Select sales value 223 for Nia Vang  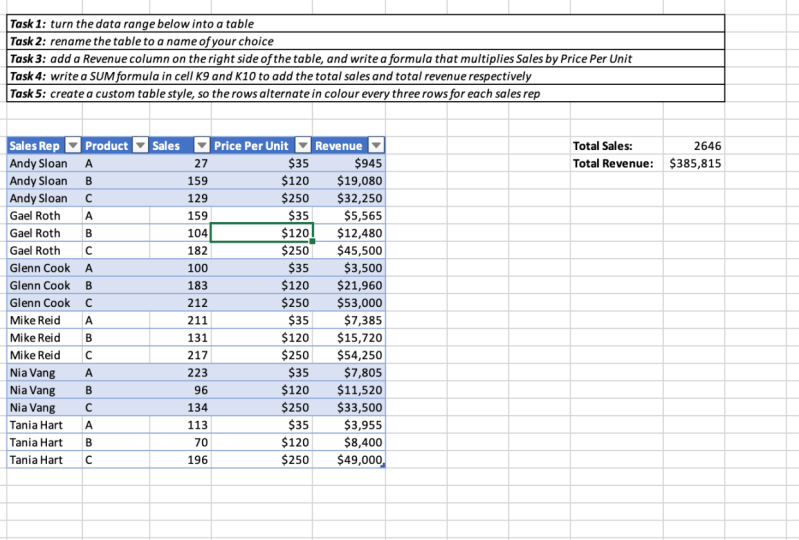pos(180,372)
